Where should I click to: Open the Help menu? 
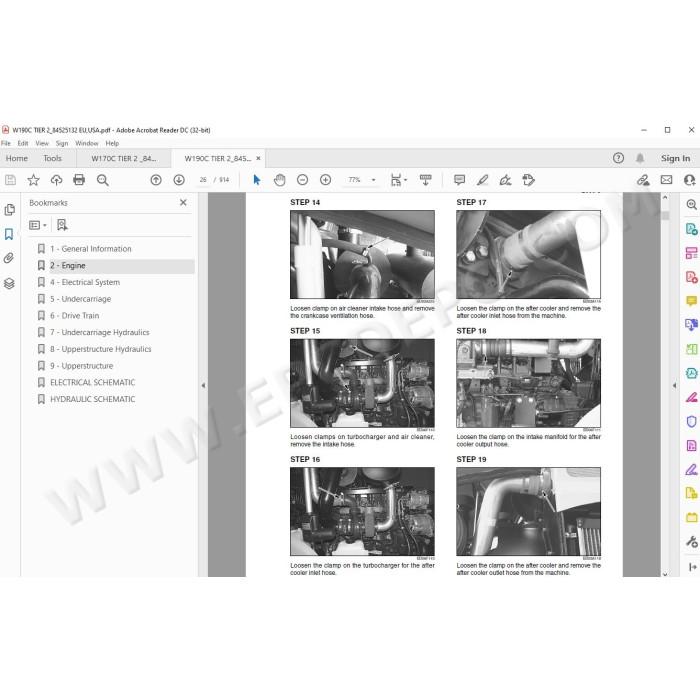coord(112,143)
